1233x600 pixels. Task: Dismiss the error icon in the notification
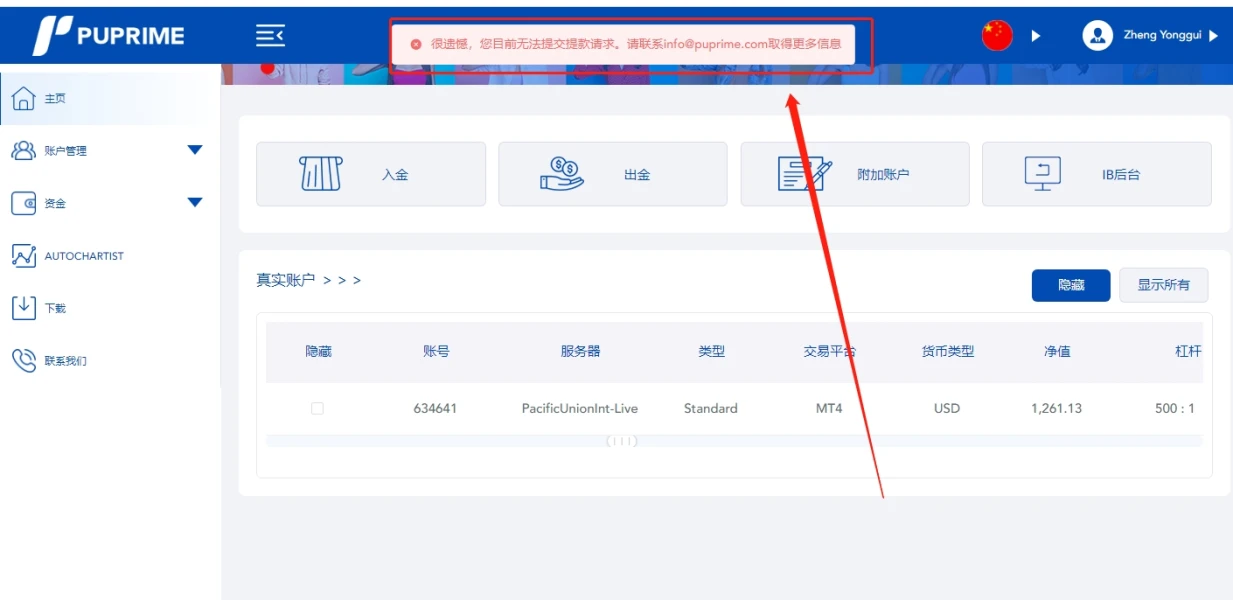pos(416,44)
